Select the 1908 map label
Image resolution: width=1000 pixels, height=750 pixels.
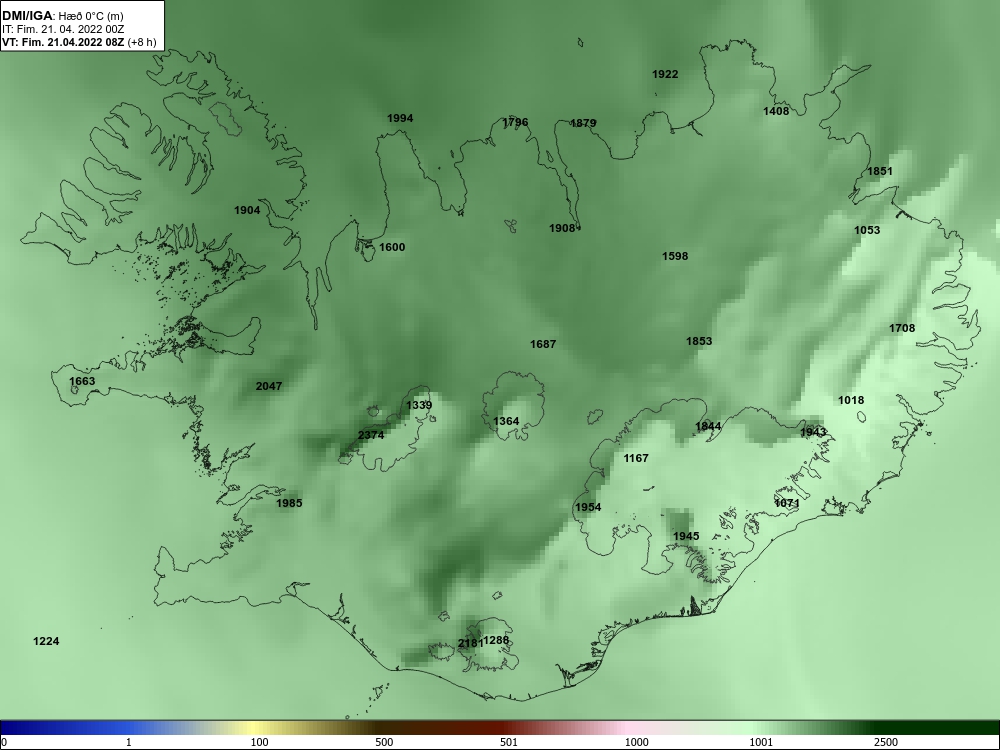562,228
